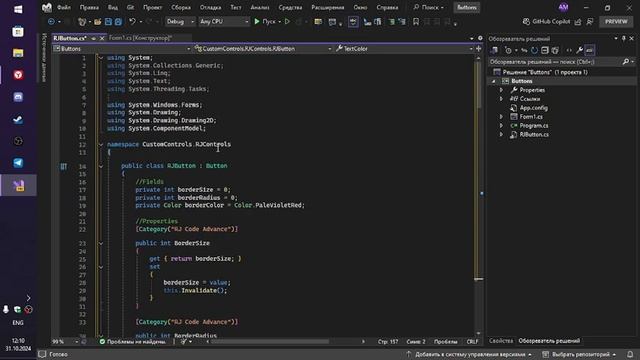Click pending changes filter clock icon
This screenshot has width=640, height=360.
tap(508, 50)
